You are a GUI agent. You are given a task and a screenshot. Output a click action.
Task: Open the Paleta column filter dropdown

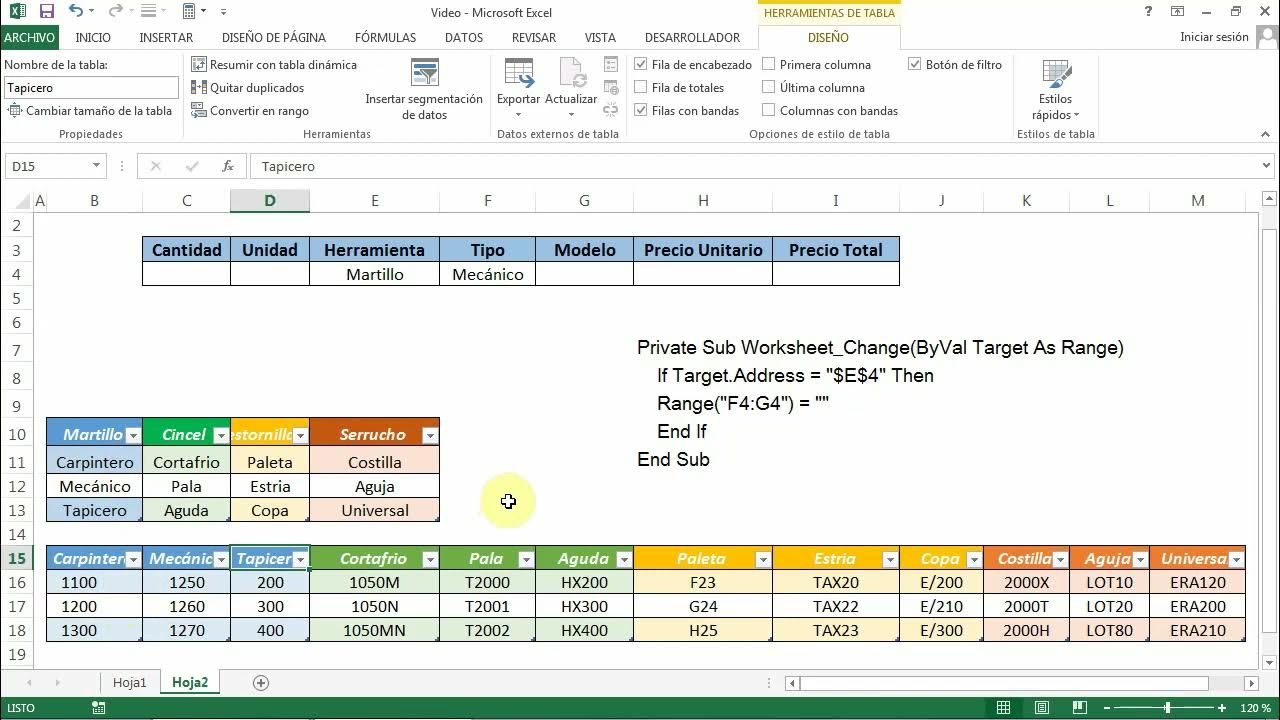(x=763, y=559)
